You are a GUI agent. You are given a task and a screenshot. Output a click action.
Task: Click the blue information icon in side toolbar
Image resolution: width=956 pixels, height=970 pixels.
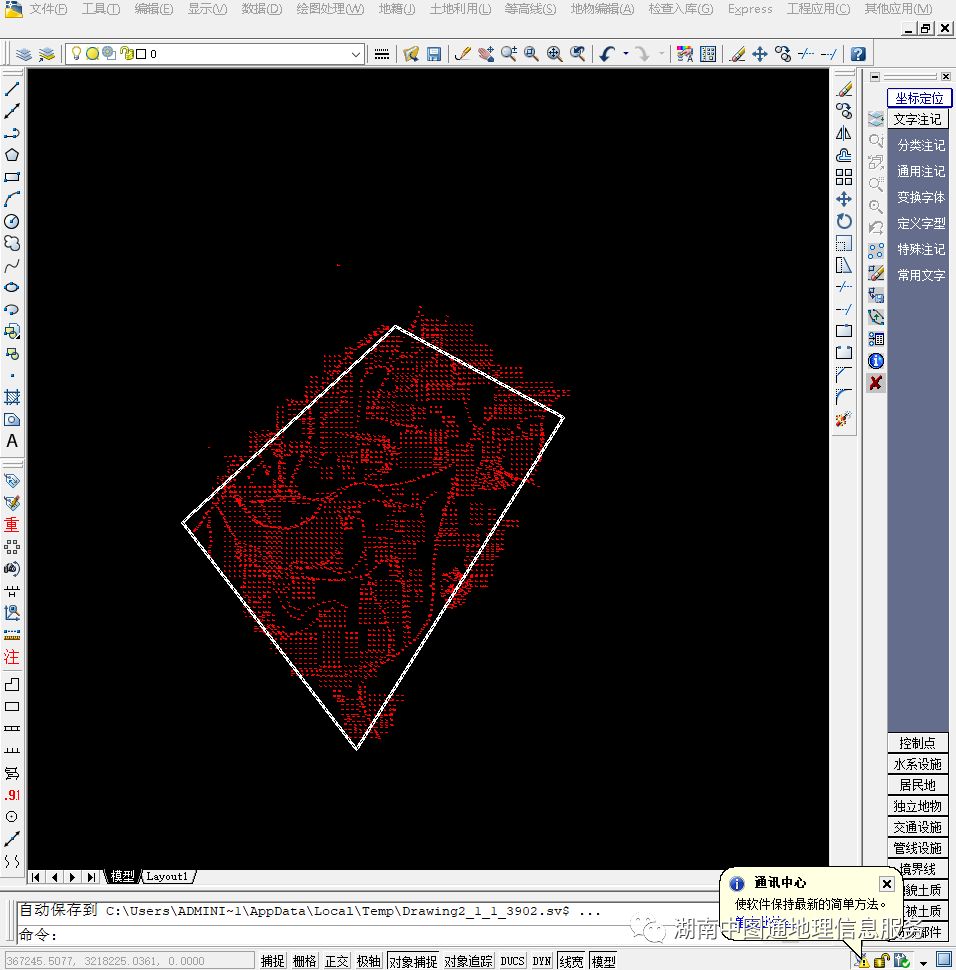[876, 361]
